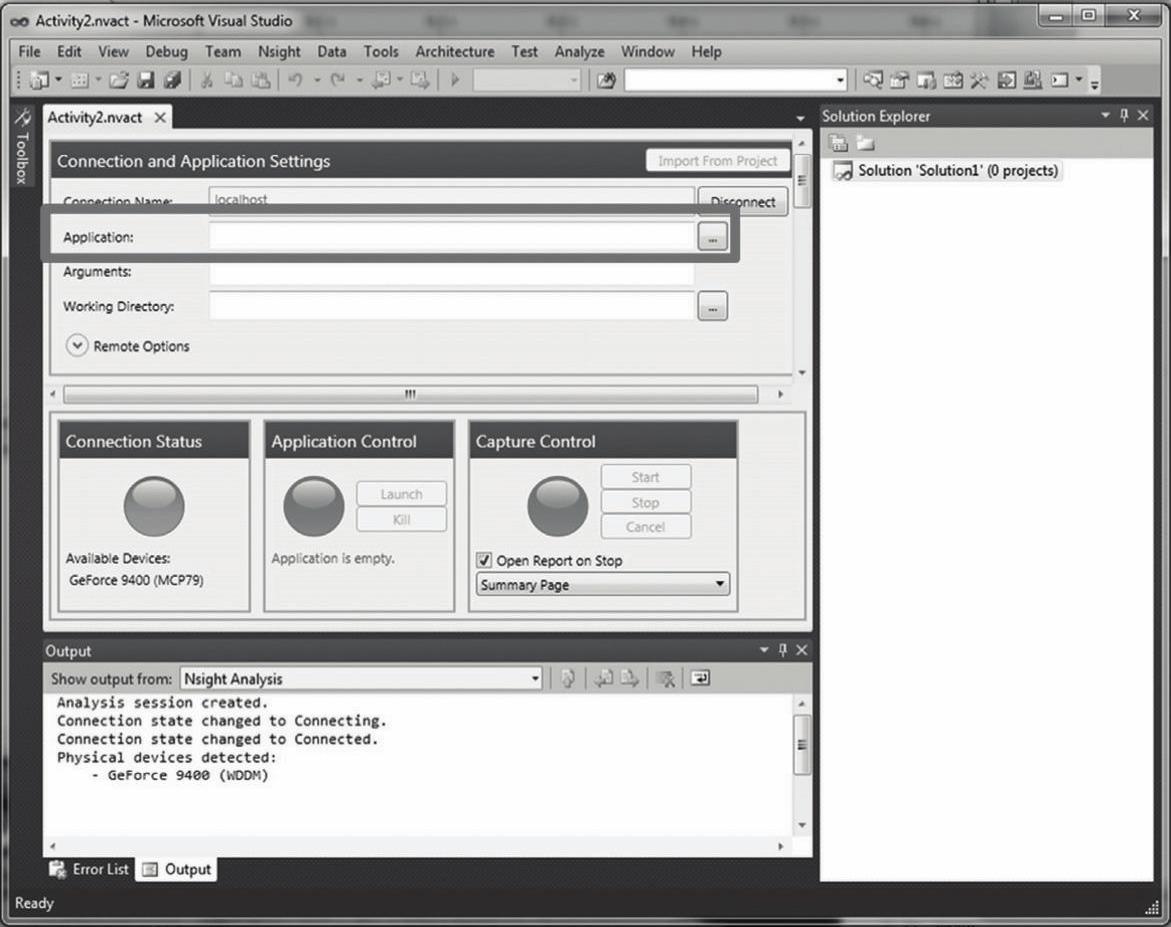1171x927 pixels.
Task: Select Solution 'Solution1' in Solution Explorer
Action: coord(956,171)
